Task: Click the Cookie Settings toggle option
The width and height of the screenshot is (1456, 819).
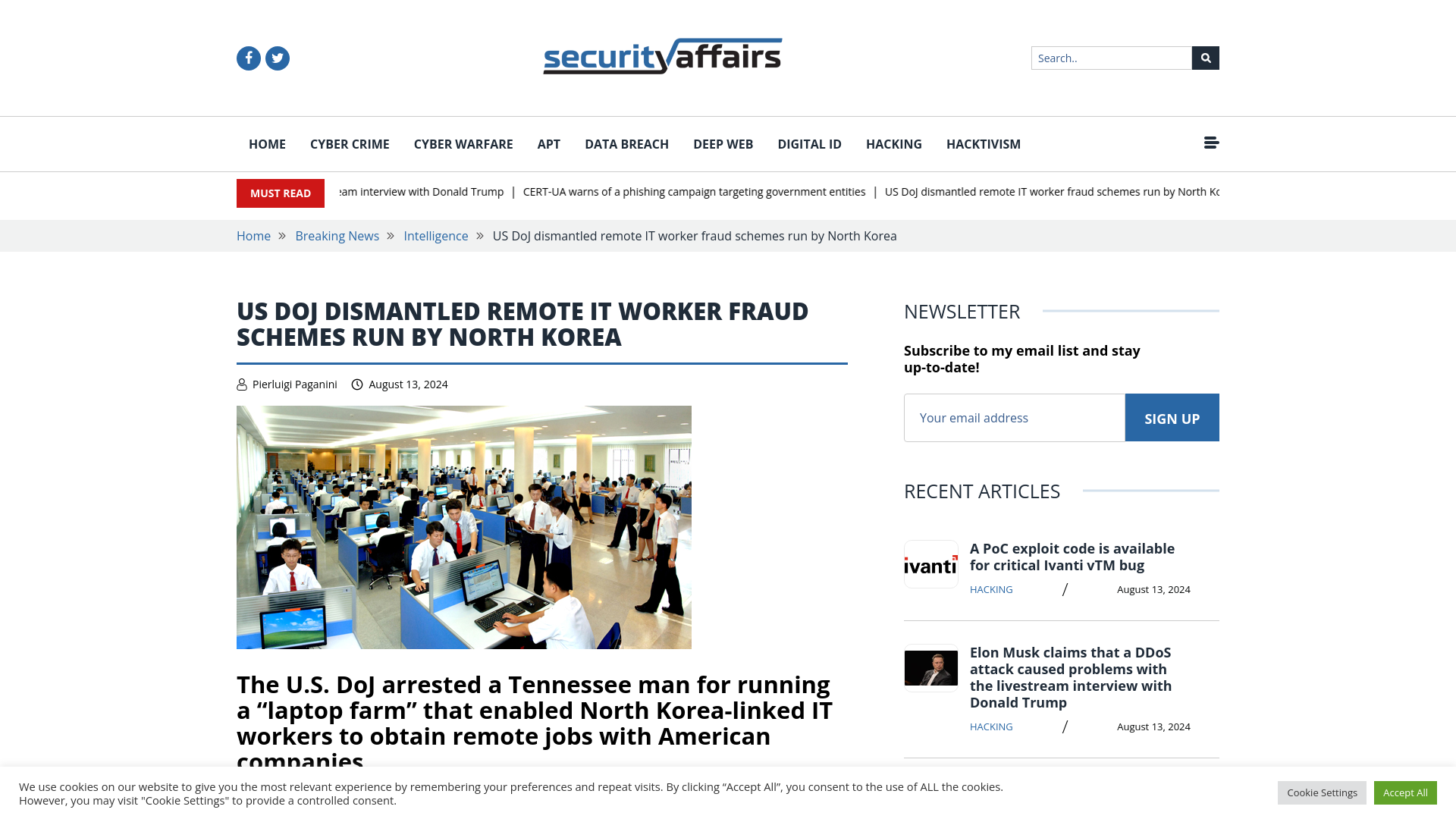Action: pyautogui.click(x=1322, y=792)
